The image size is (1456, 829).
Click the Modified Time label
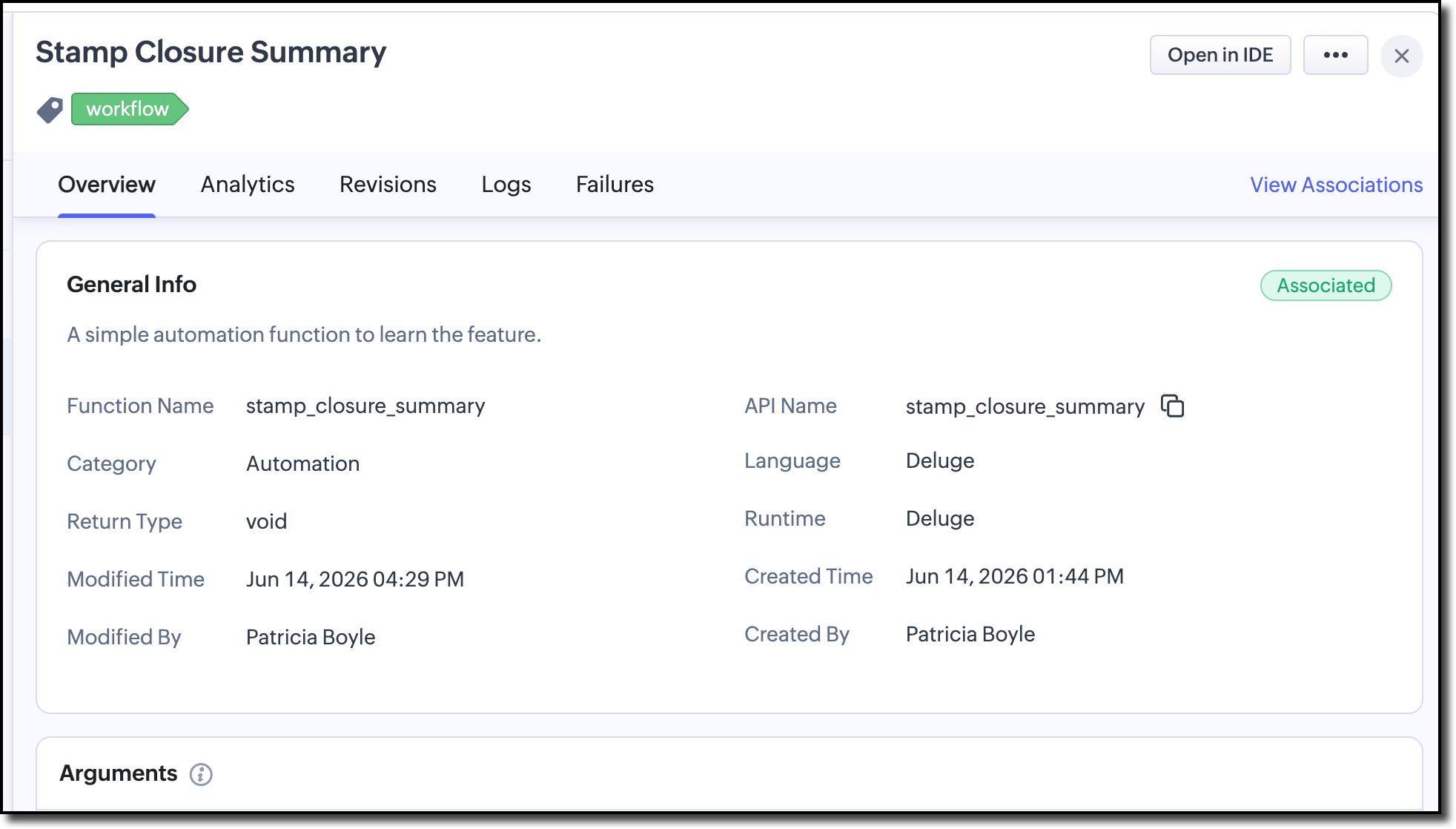[136, 580]
